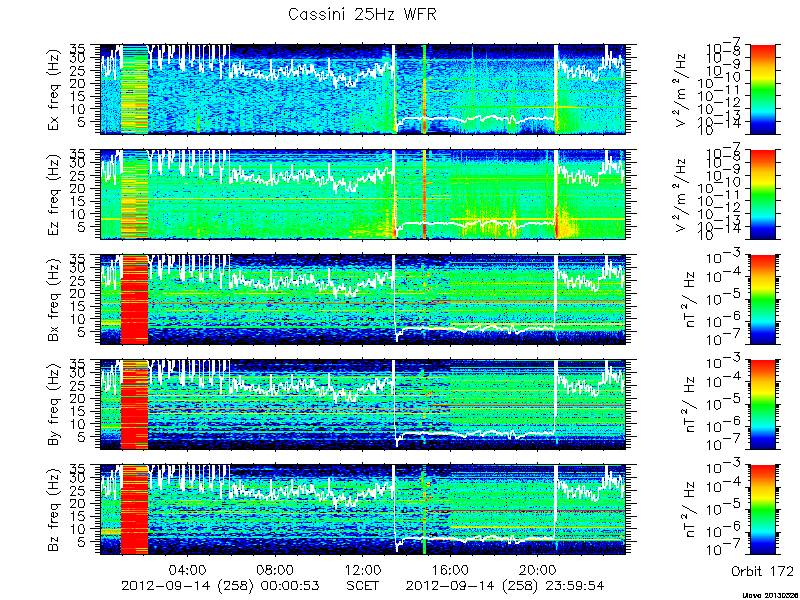The width and height of the screenshot is (800, 600).
Task: Click the '16:00' time axis label
Action: 451,569
